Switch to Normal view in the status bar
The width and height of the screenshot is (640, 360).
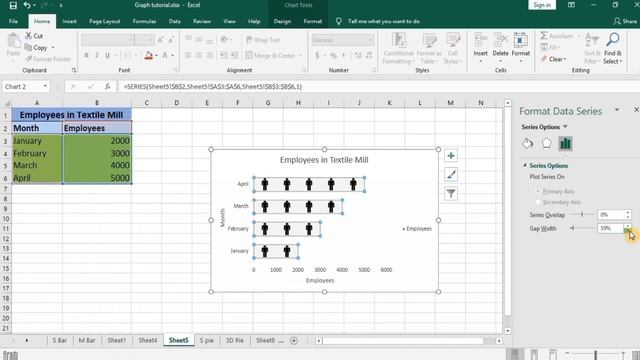pos(515,354)
